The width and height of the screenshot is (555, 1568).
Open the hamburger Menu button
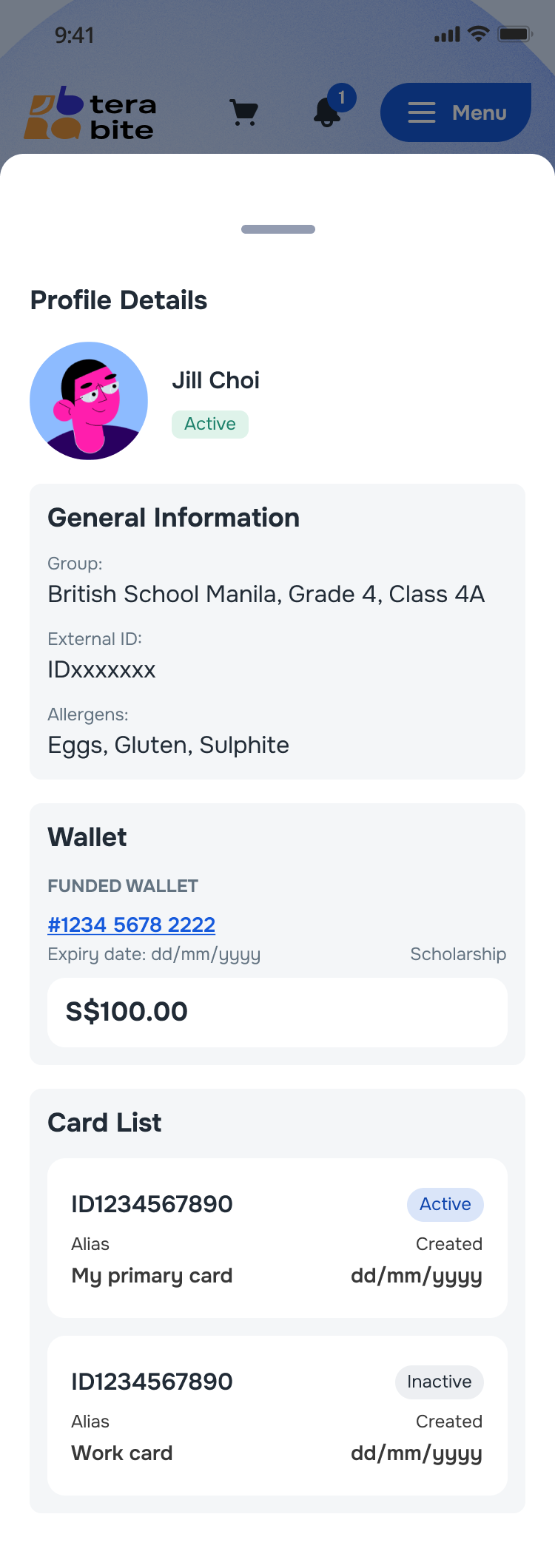pos(456,112)
